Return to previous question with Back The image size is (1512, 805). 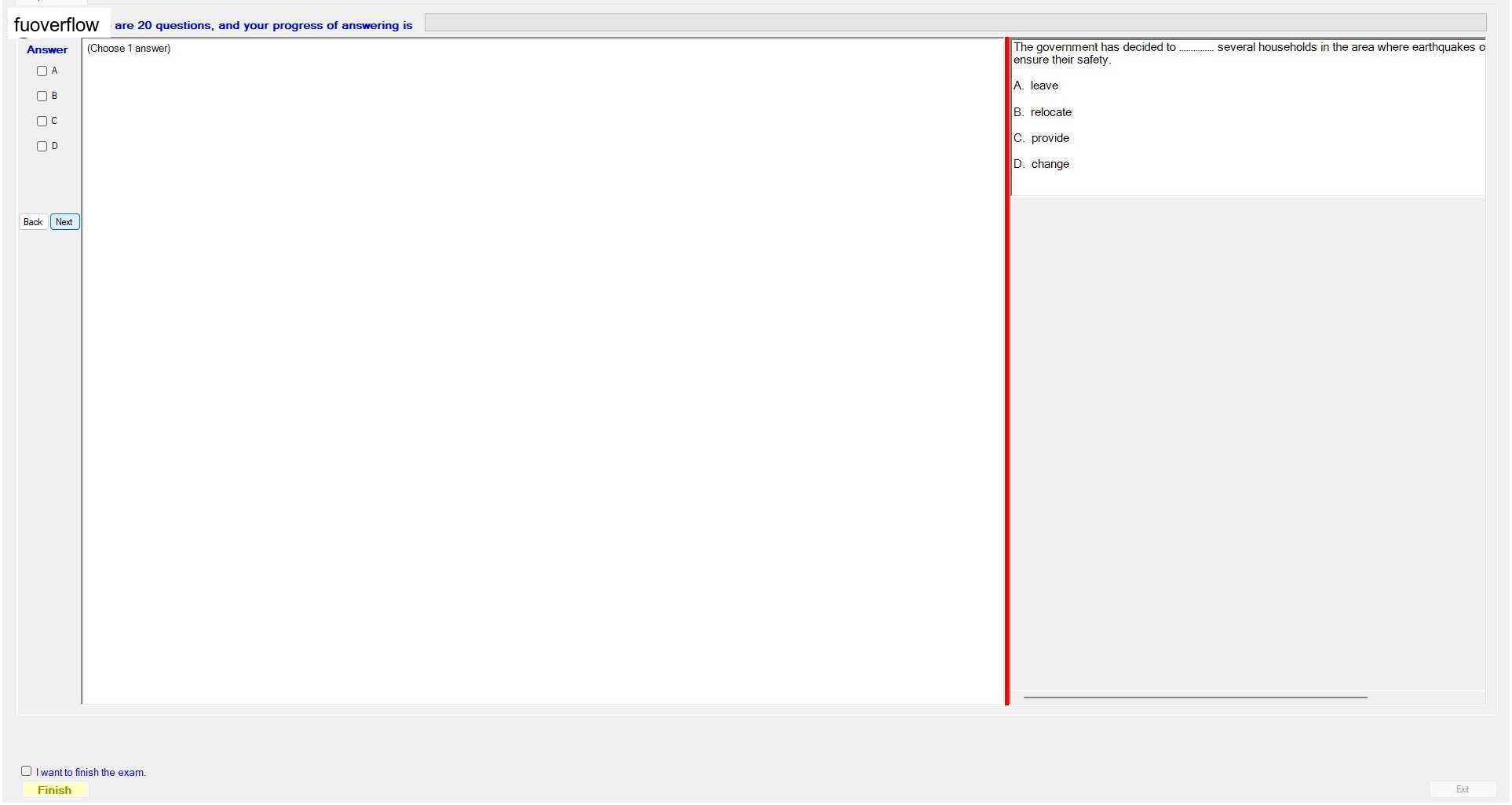33,222
